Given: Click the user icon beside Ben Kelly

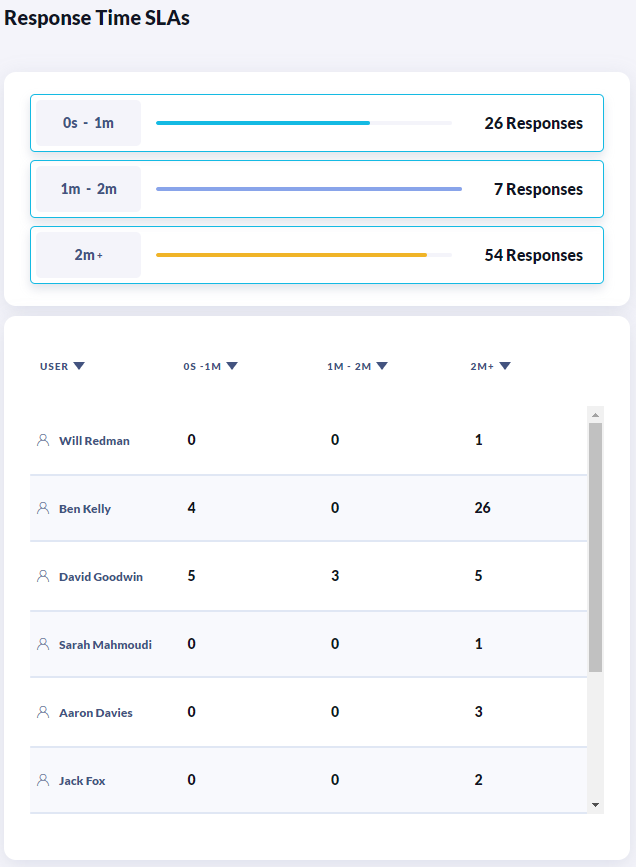Looking at the screenshot, I should pyautogui.click(x=43, y=508).
